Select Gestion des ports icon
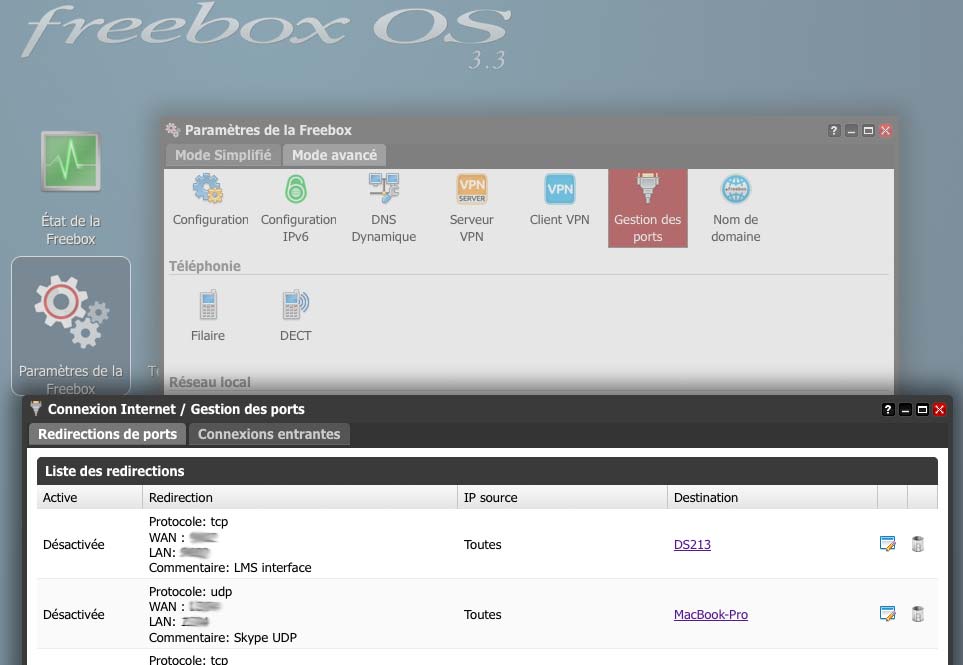This screenshot has height=665, width=963. click(x=647, y=207)
